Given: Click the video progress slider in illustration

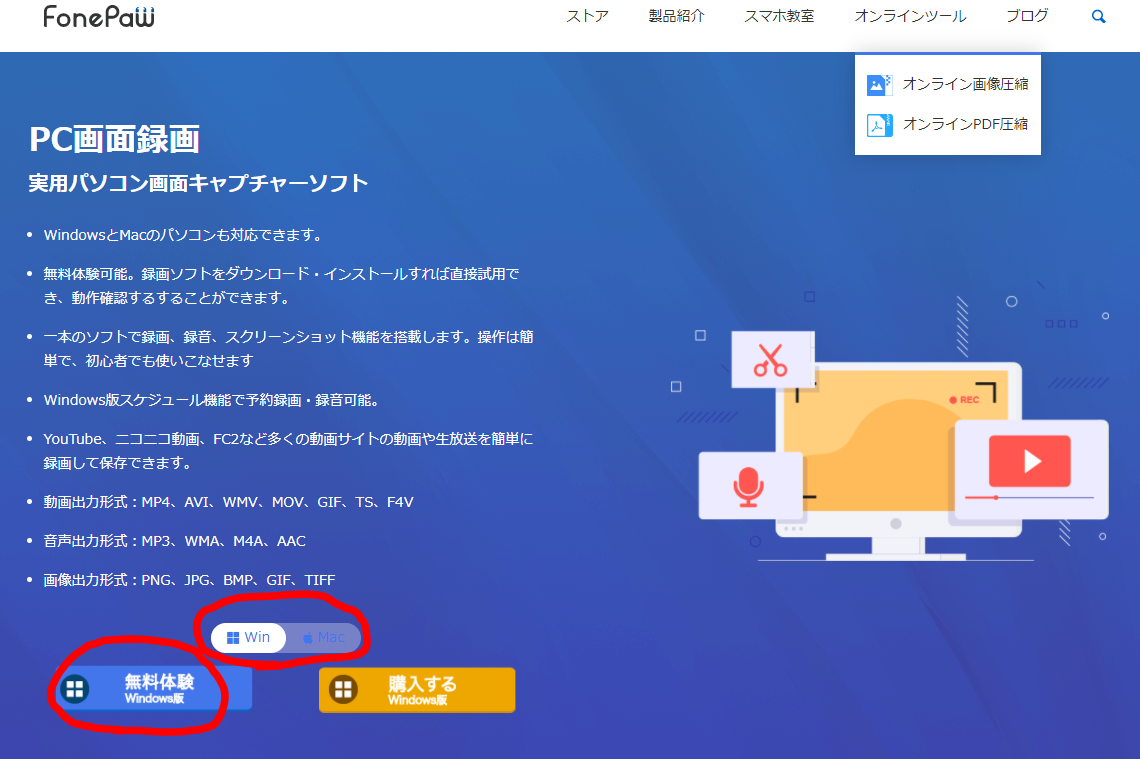Looking at the screenshot, I should pyautogui.click(x=1029, y=497).
